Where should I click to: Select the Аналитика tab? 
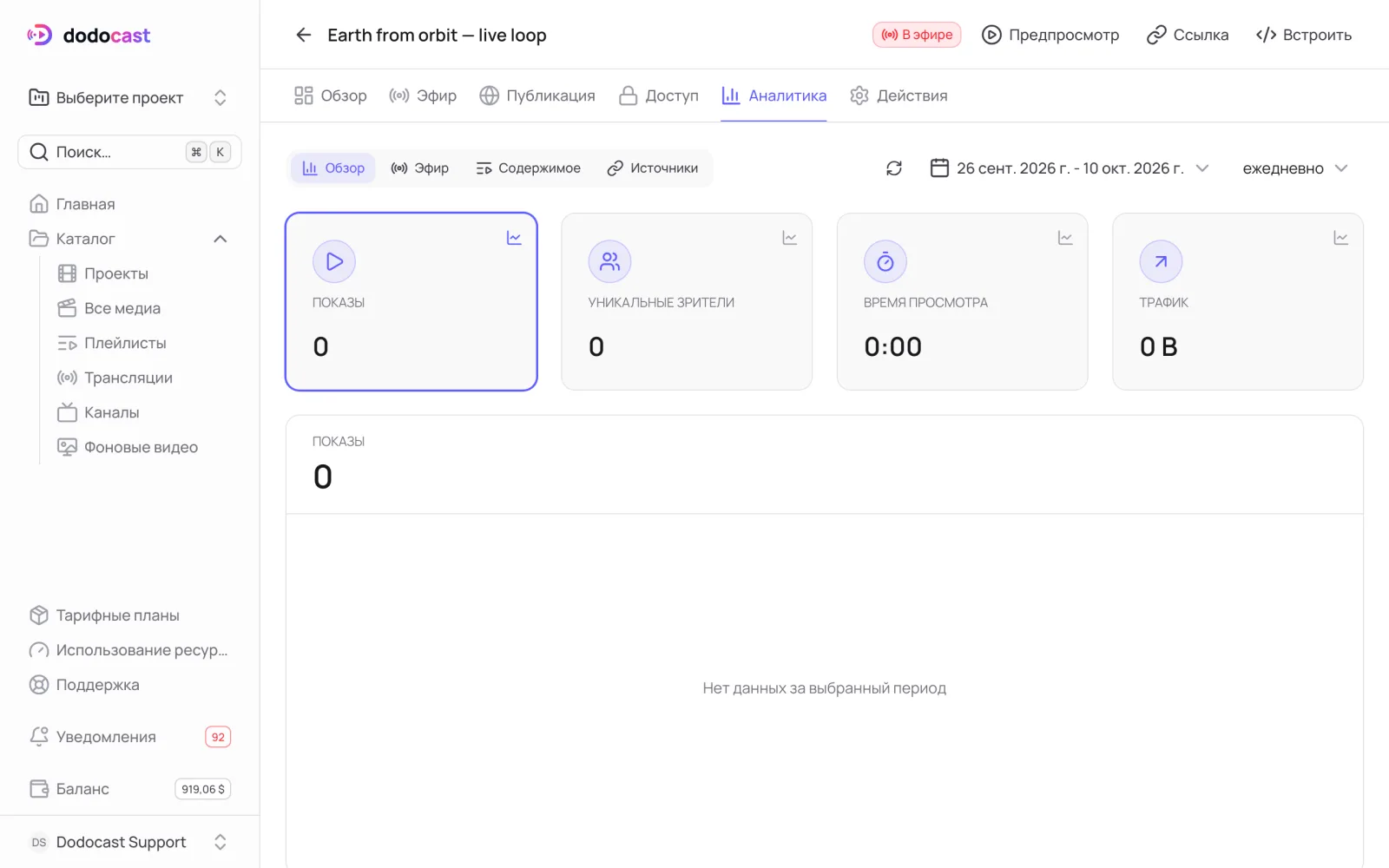(x=773, y=95)
